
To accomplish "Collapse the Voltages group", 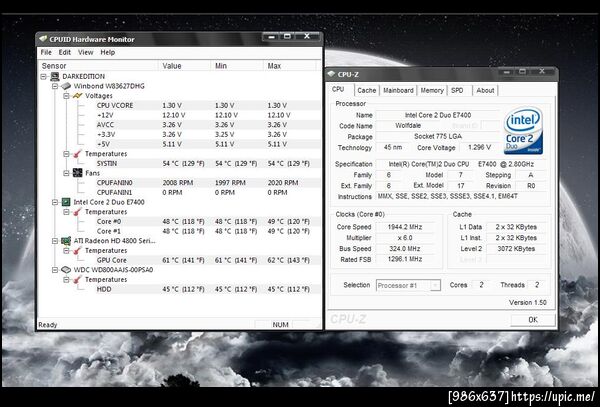I will [66, 96].
